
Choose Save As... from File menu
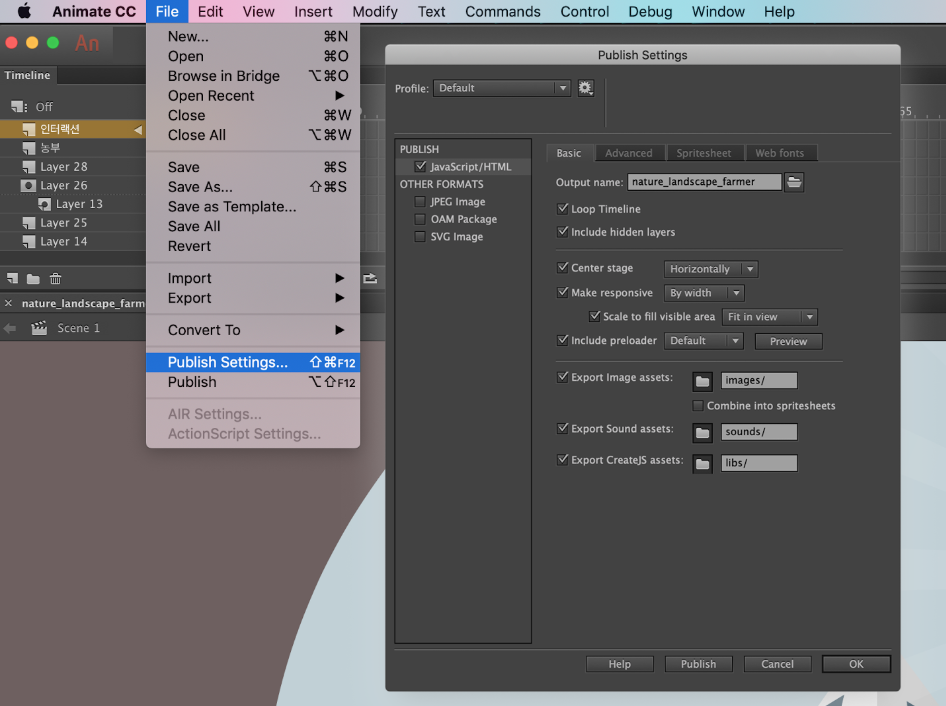click(253, 187)
